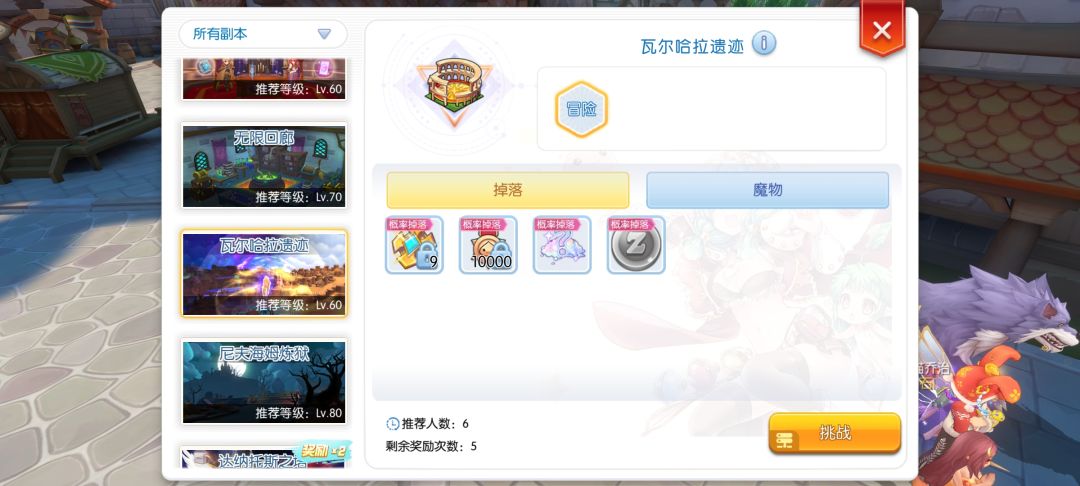Close the dungeon panel with red X
This screenshot has width=1080, height=486.
coord(882,30)
